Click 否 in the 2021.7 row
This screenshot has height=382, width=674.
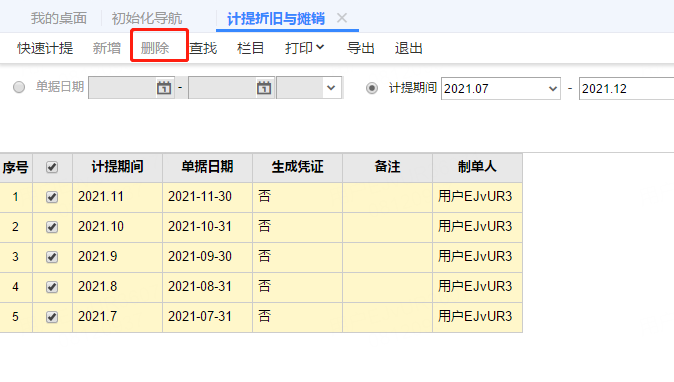tap(264, 316)
